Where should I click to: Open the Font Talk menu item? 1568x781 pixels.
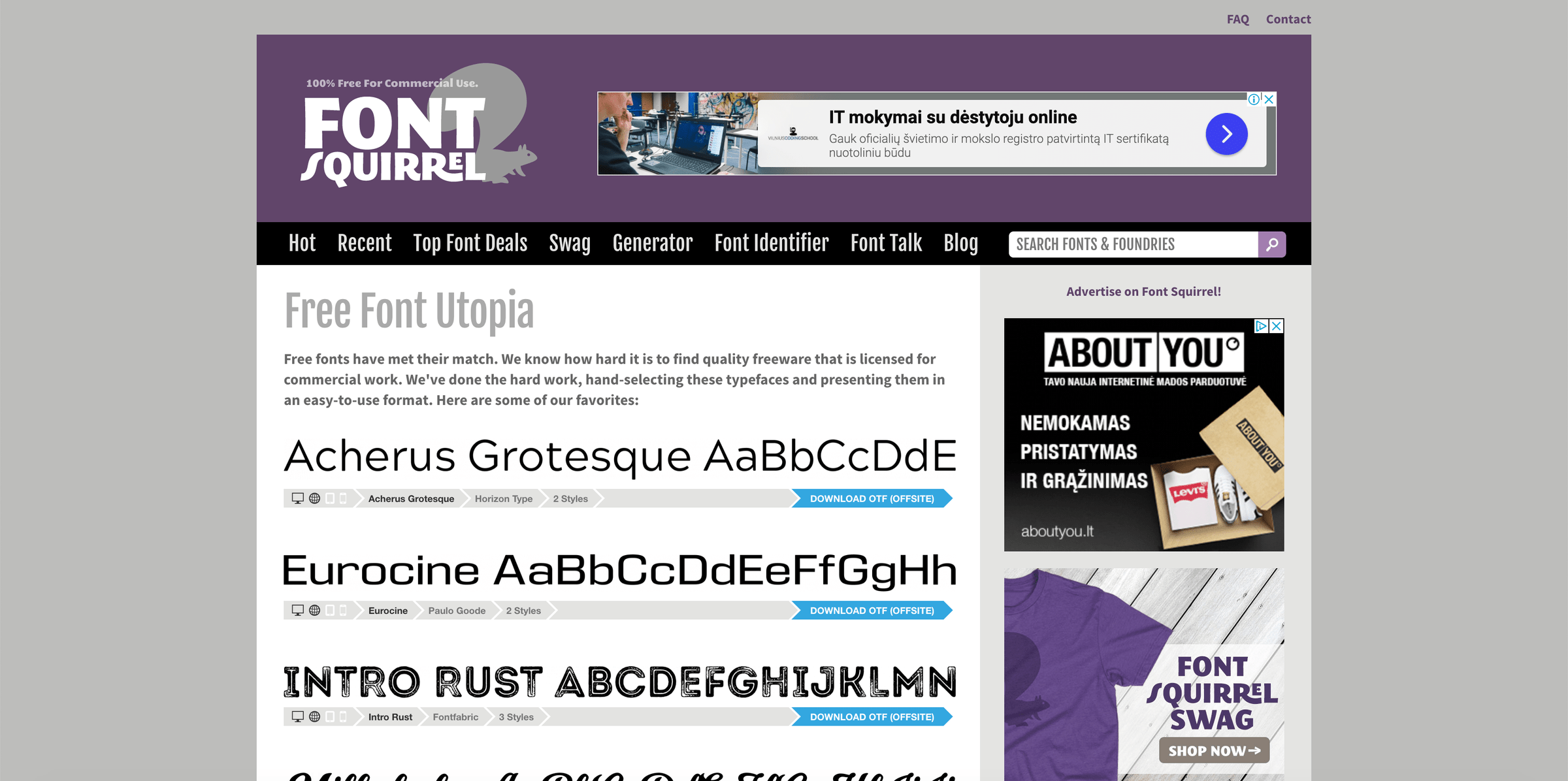[886, 243]
